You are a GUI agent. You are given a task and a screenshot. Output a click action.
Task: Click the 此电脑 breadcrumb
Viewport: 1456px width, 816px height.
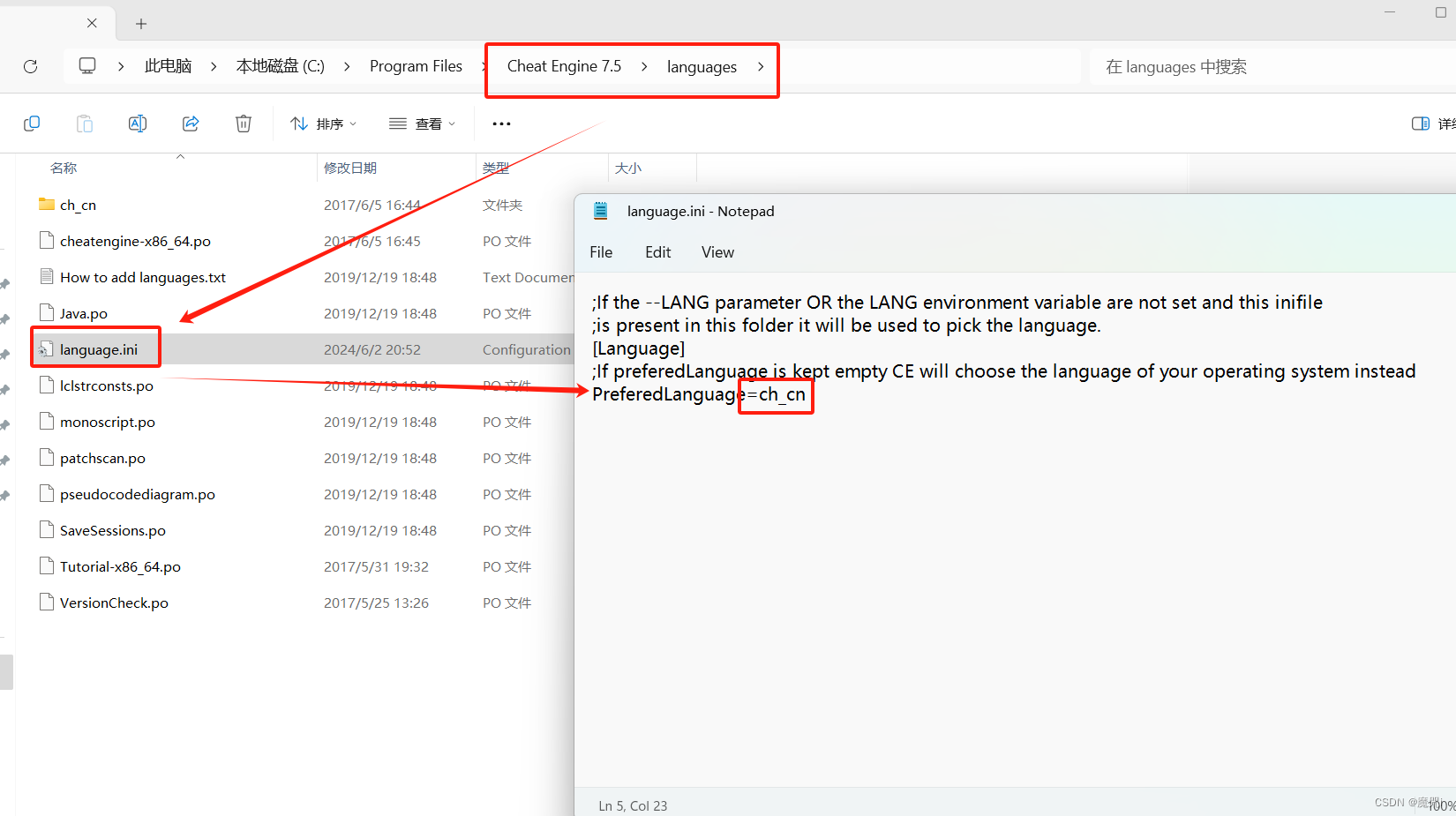click(168, 66)
